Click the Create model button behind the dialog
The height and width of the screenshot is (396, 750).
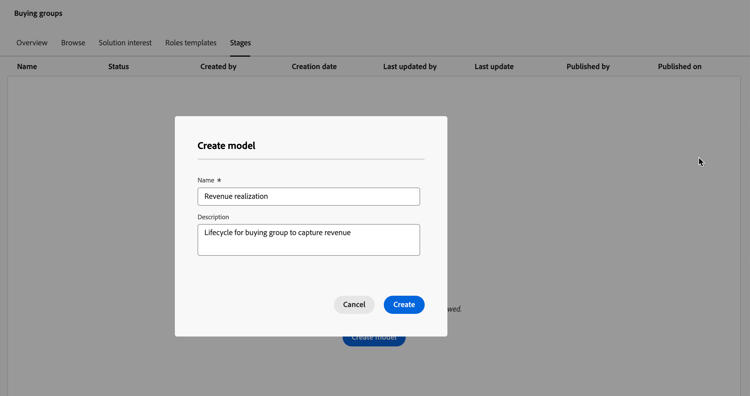pos(374,341)
